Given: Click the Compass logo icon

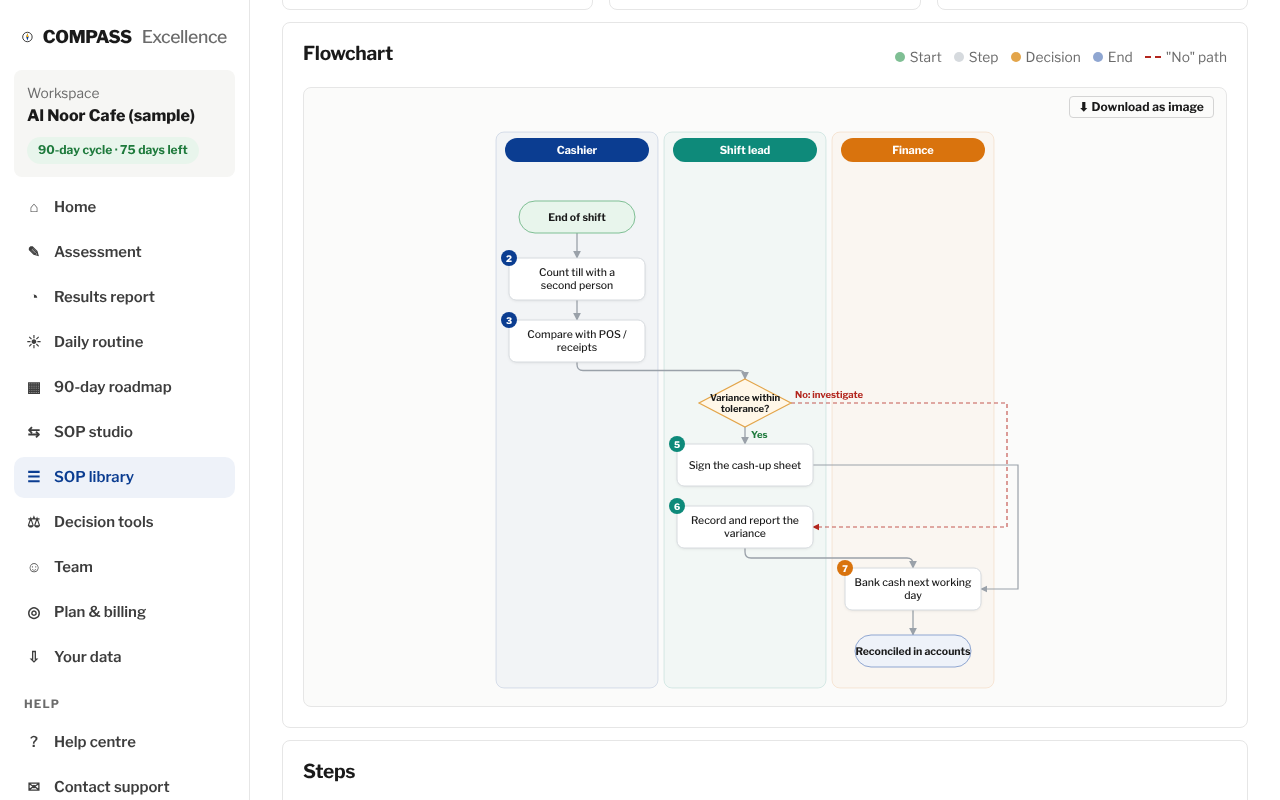Looking at the screenshot, I should click(28, 37).
